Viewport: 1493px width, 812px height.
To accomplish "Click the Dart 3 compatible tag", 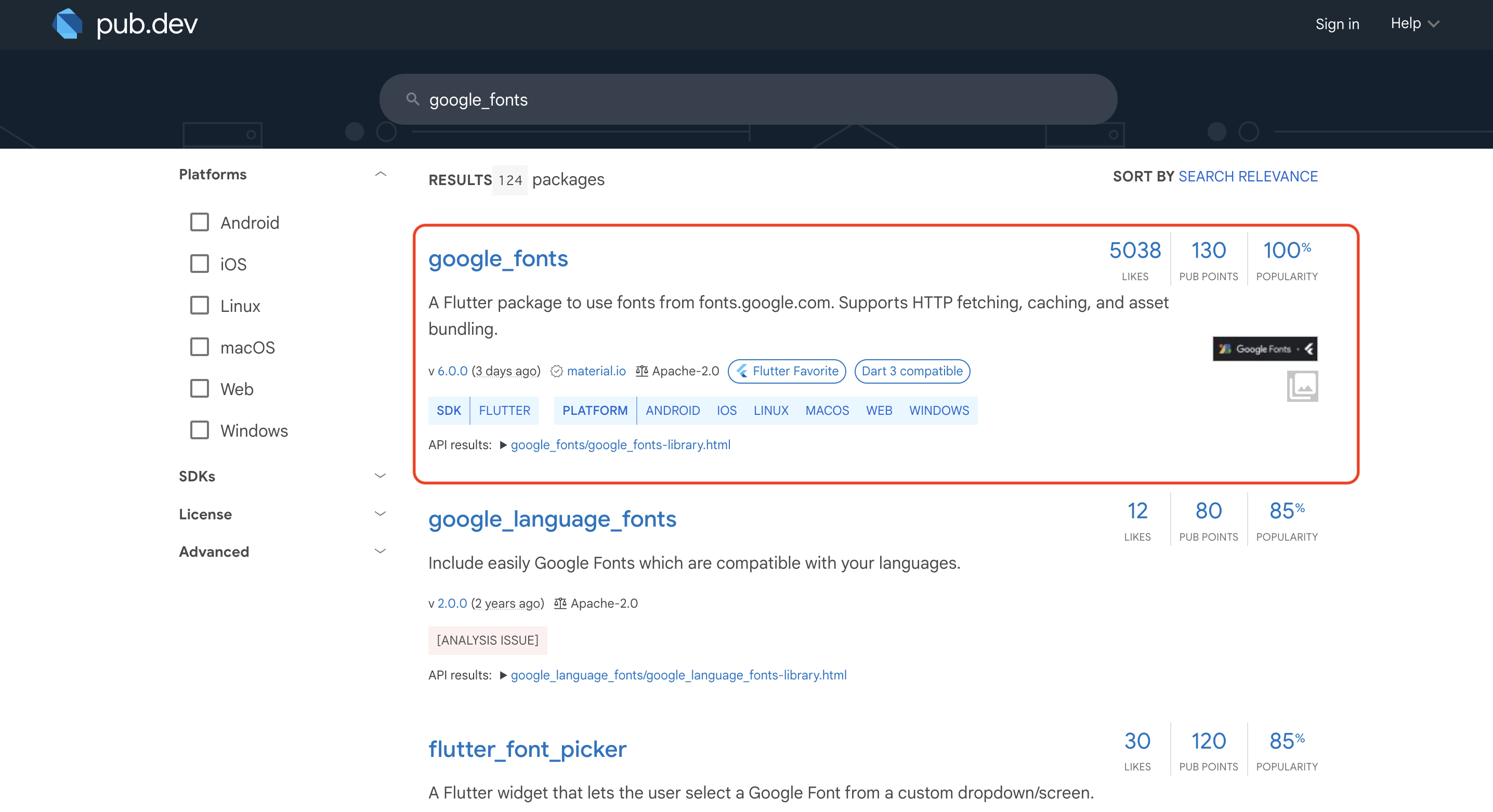I will point(912,371).
